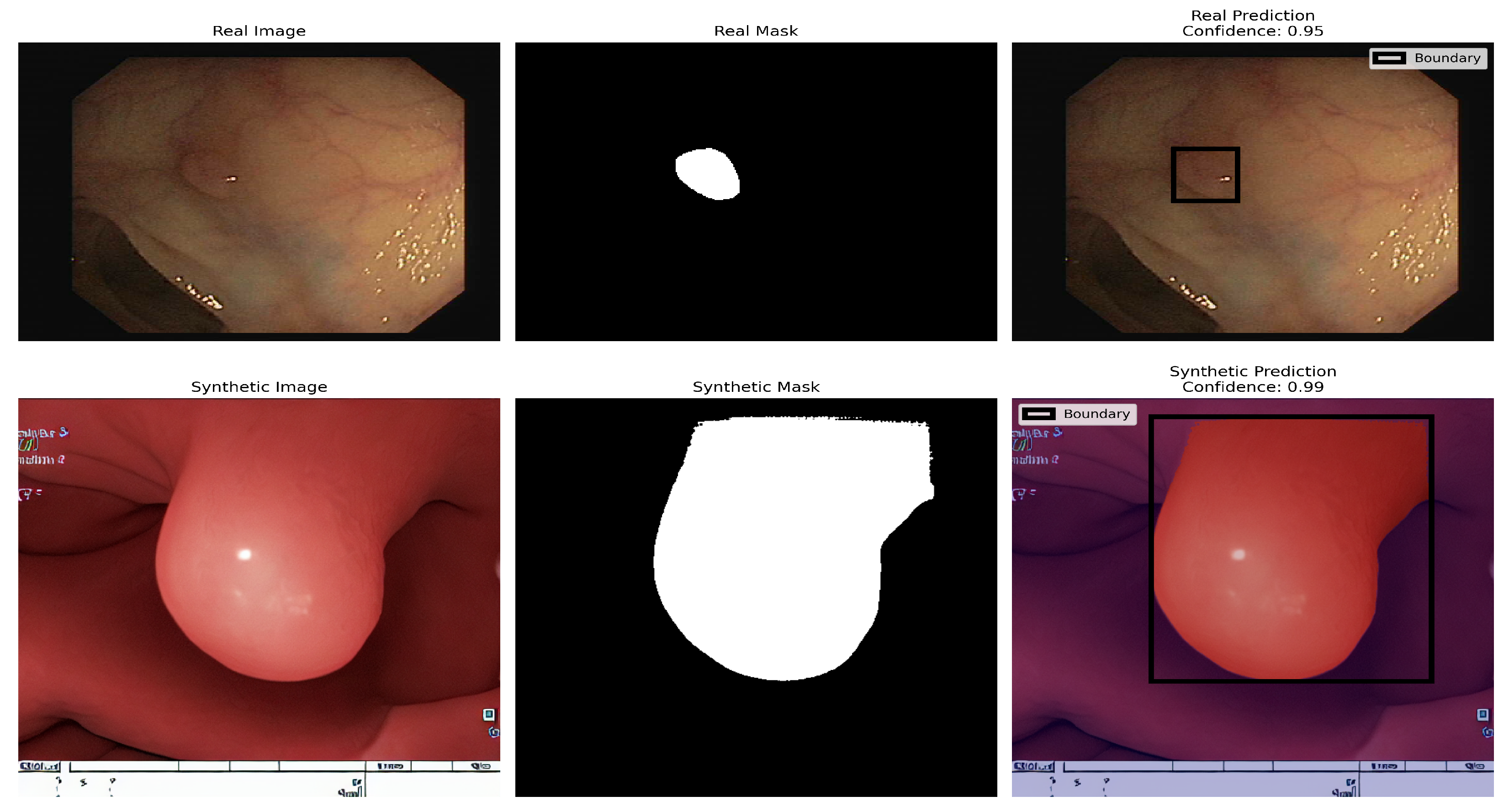Image resolution: width=1509 pixels, height=812 pixels.
Task: Click the spiral icon at Synthetic Image's right edge
Action: (x=494, y=733)
